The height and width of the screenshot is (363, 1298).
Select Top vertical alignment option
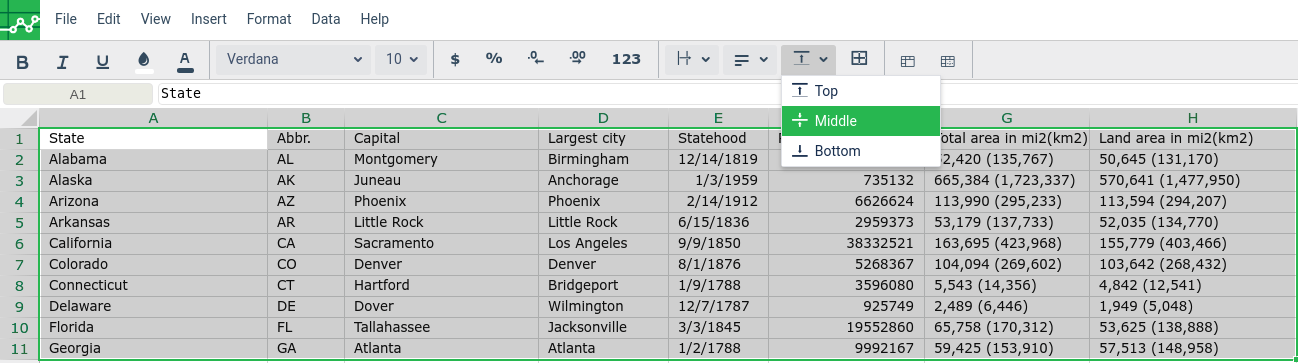click(x=861, y=91)
